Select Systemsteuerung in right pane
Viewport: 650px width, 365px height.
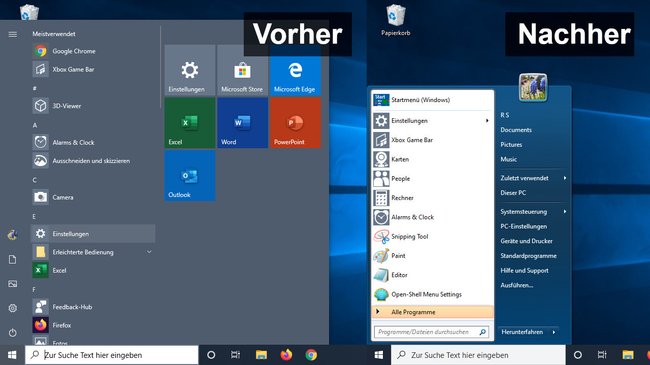pyautogui.click(x=533, y=212)
